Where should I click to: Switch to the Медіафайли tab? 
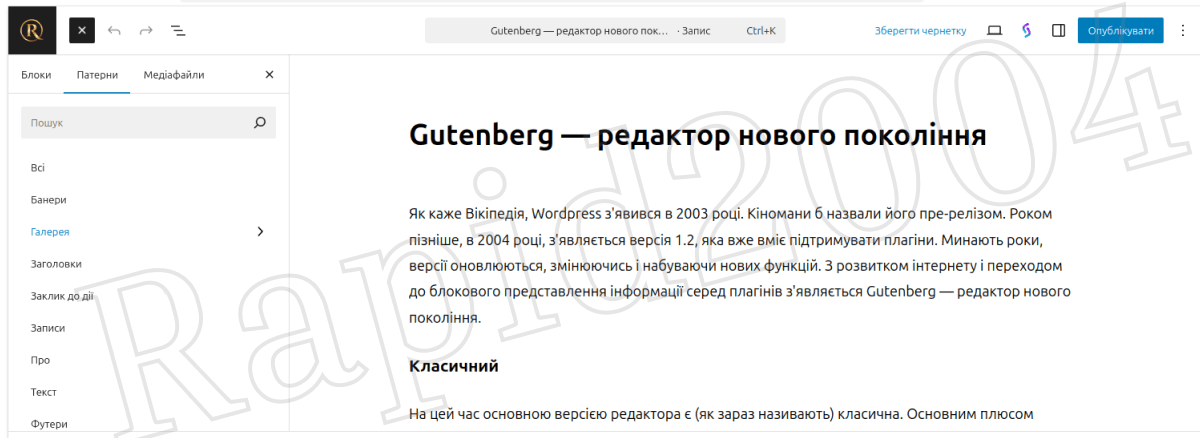[174, 75]
